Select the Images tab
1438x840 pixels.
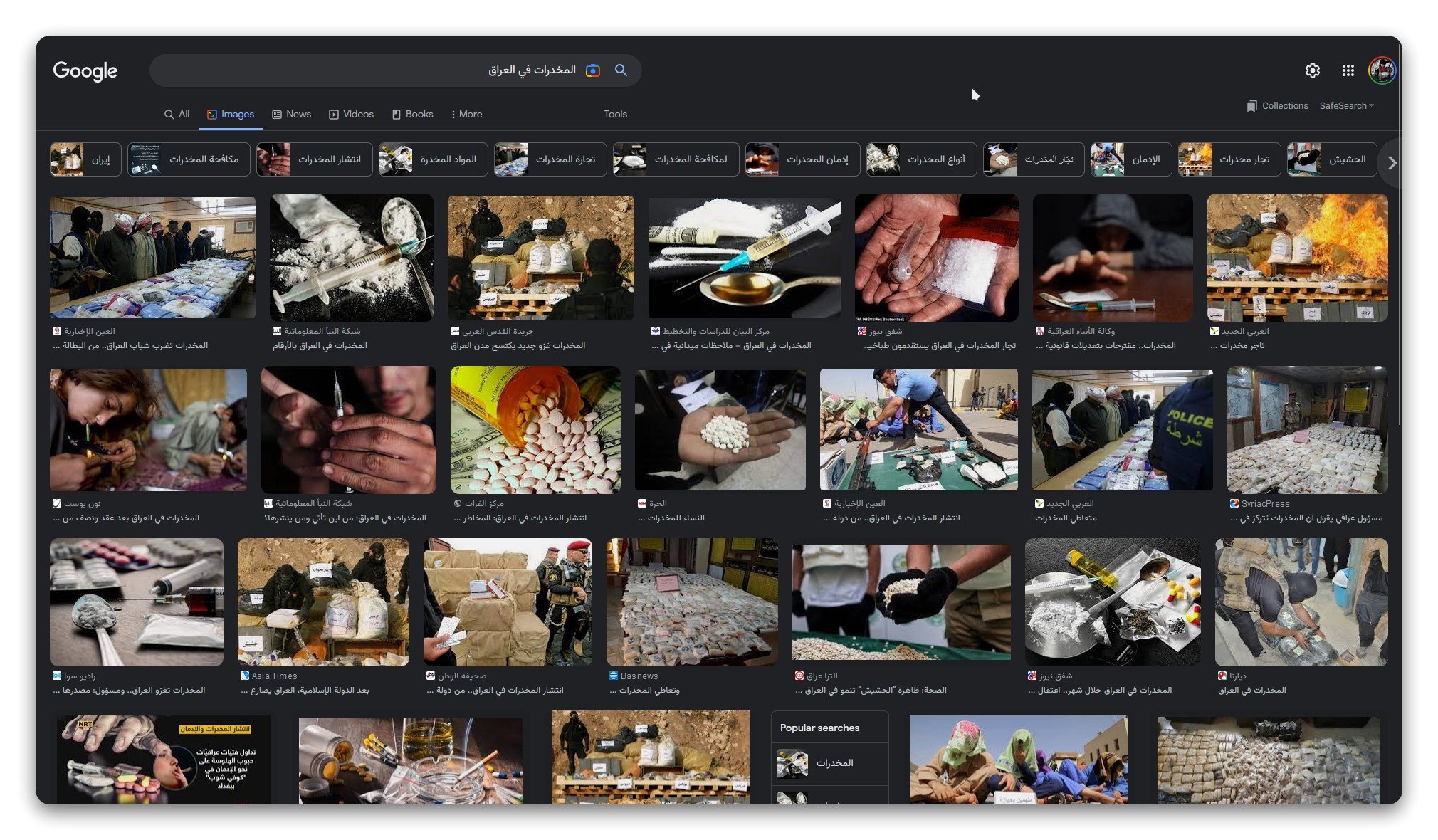pos(231,114)
